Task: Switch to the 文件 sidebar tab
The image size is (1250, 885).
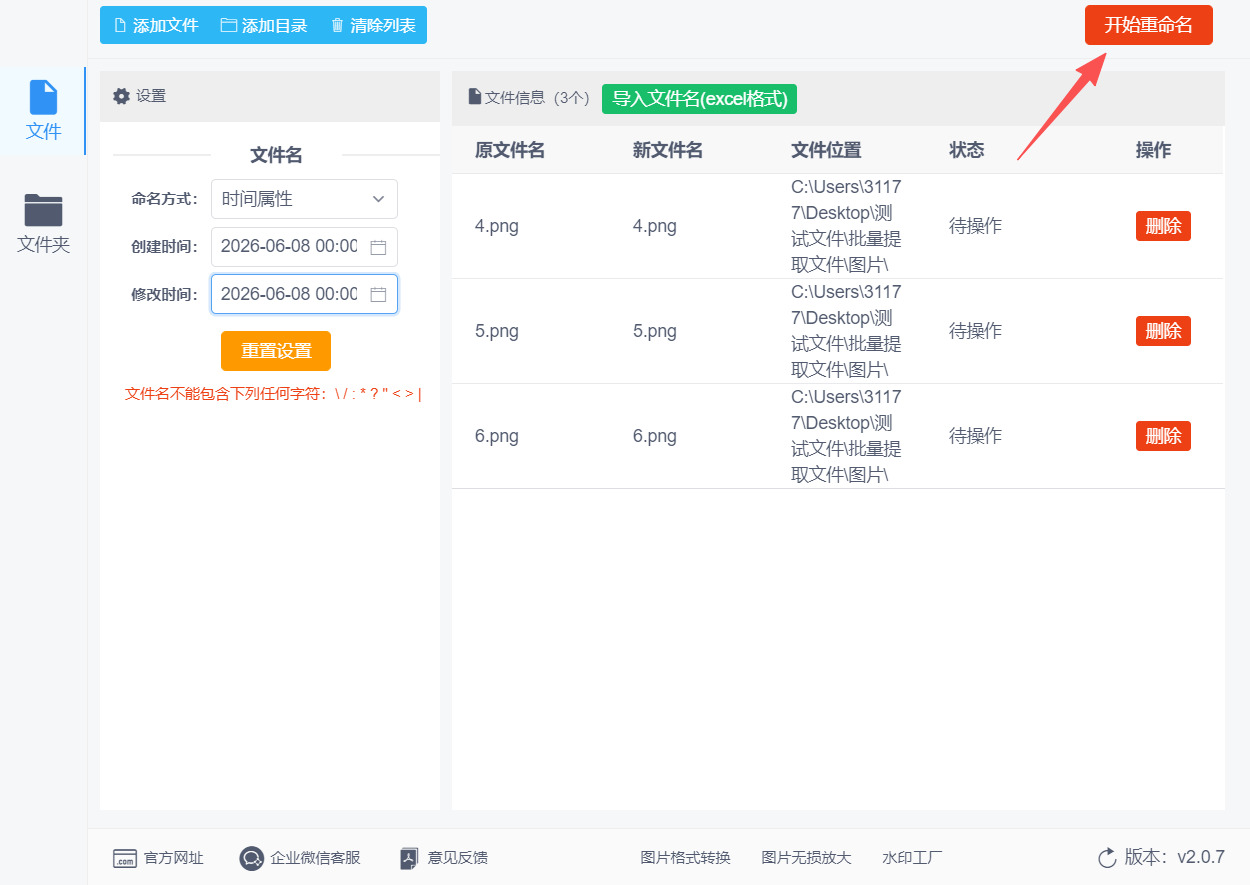Action: pyautogui.click(x=43, y=111)
